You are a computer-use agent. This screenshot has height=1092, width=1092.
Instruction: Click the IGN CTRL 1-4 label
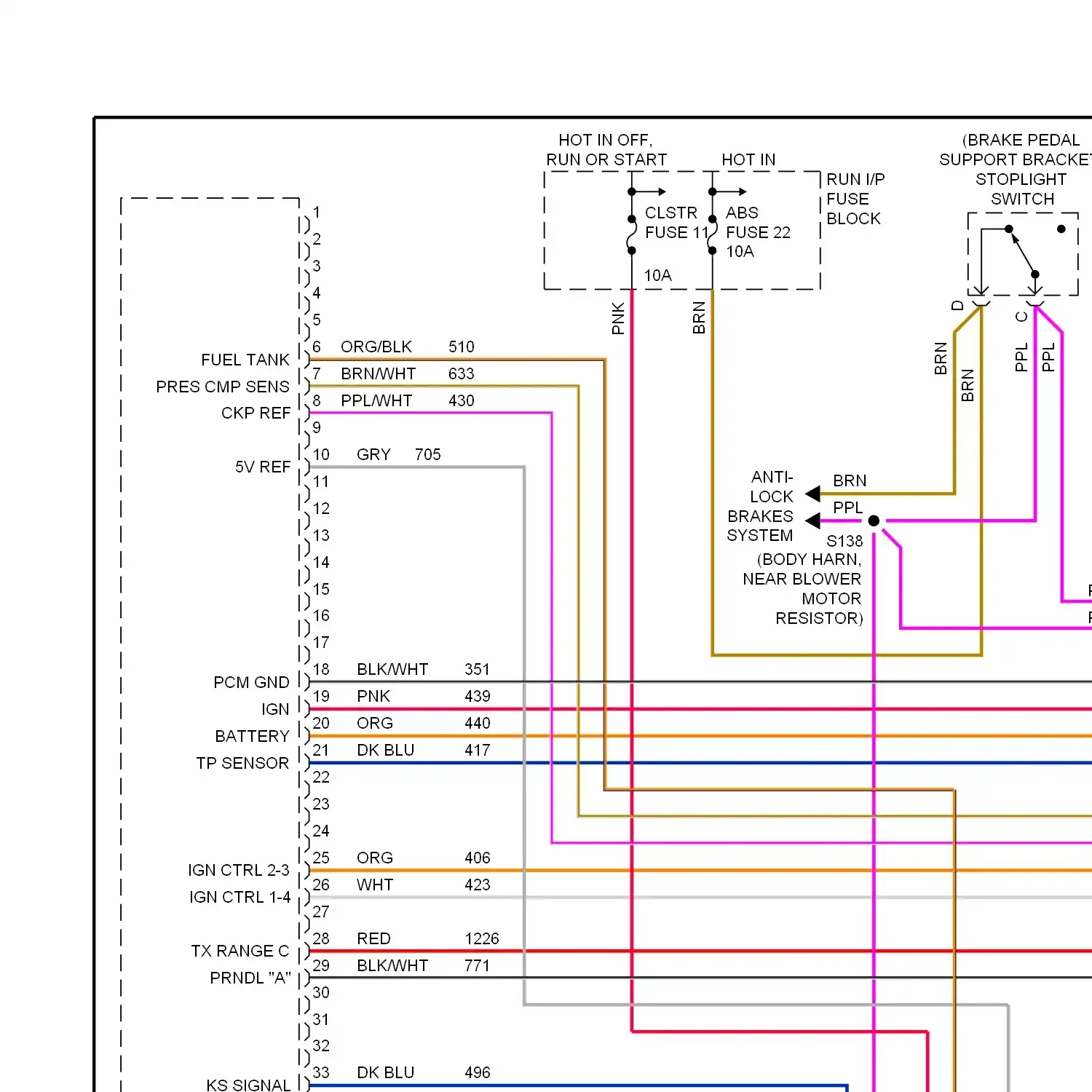[x=240, y=897]
